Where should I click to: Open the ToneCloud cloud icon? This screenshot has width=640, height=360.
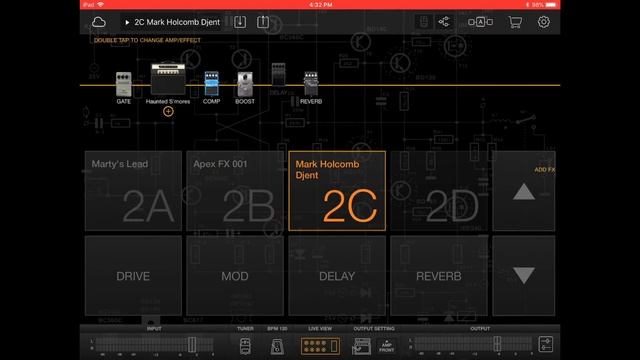pyautogui.click(x=98, y=22)
